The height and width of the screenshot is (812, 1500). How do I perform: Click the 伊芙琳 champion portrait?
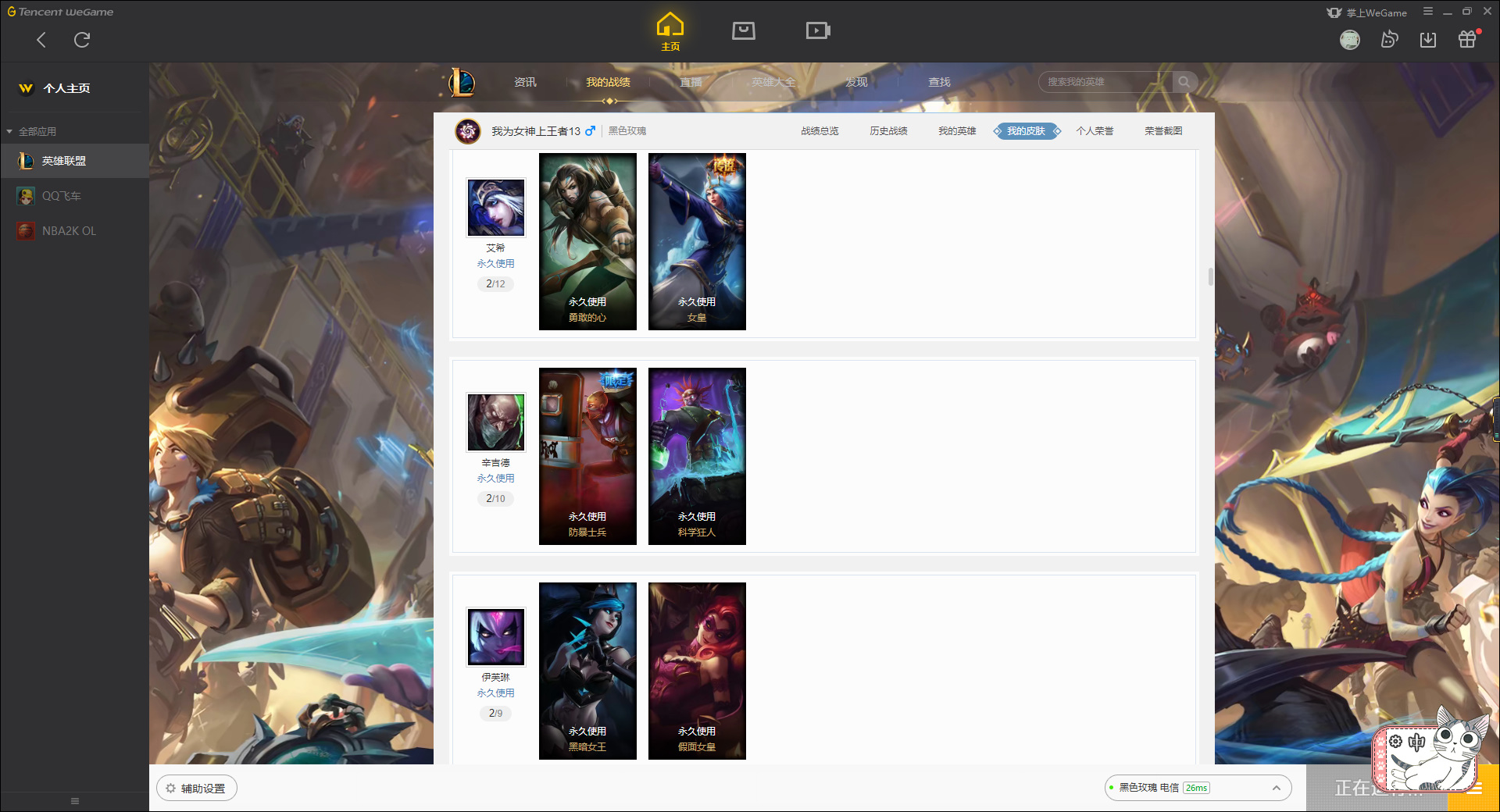[496, 637]
